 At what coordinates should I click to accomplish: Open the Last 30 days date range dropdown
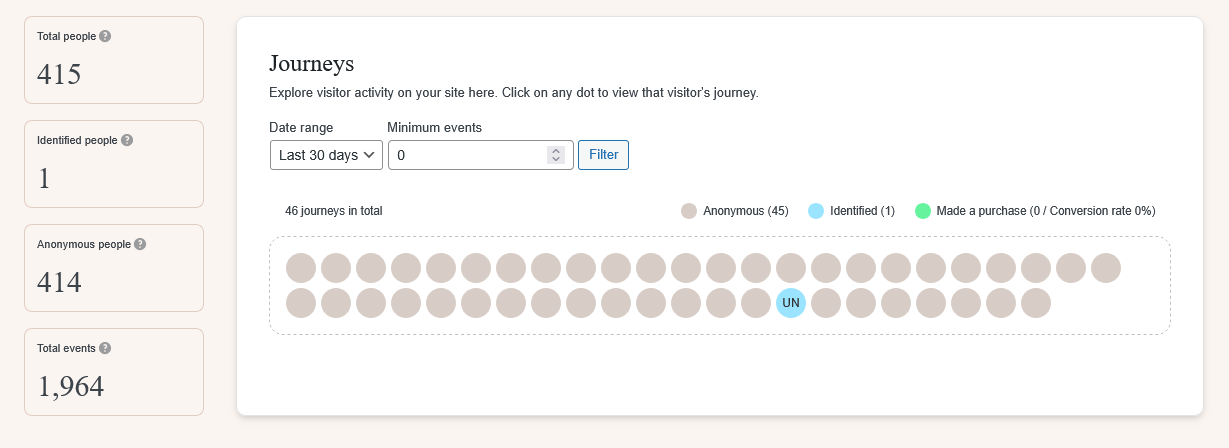pos(326,155)
